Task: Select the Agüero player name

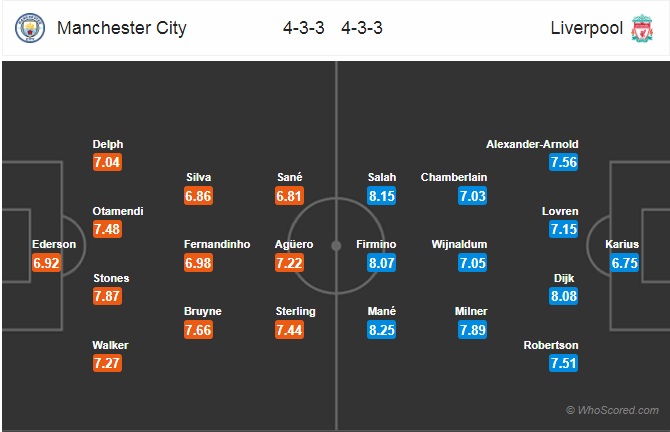Action: coord(294,244)
